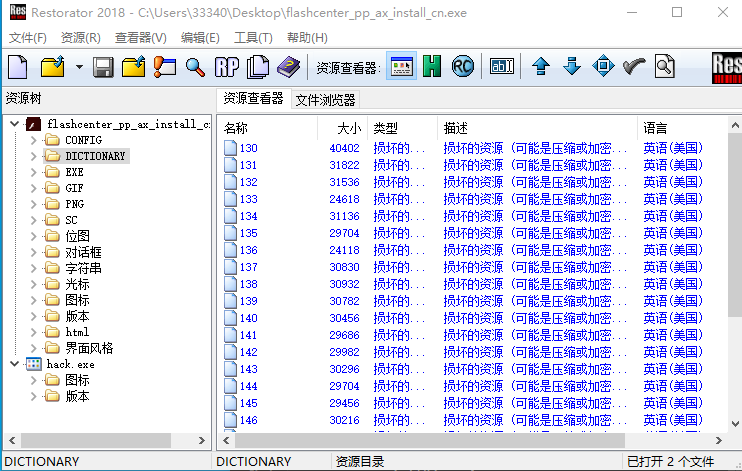This screenshot has height=471, width=742.
Task: Click the move down arrow icon
Action: pos(572,66)
